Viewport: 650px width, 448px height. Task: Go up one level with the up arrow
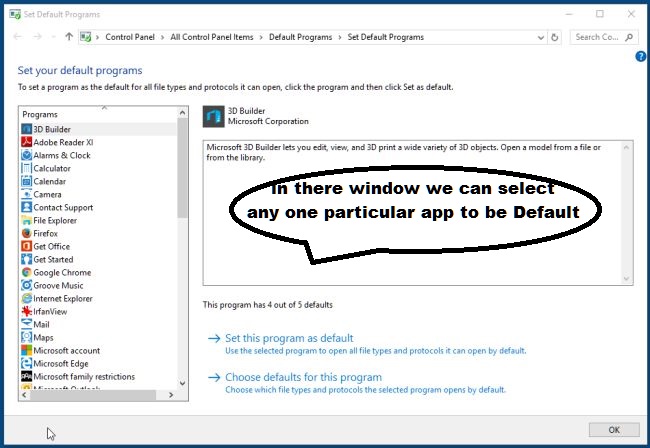click(69, 37)
